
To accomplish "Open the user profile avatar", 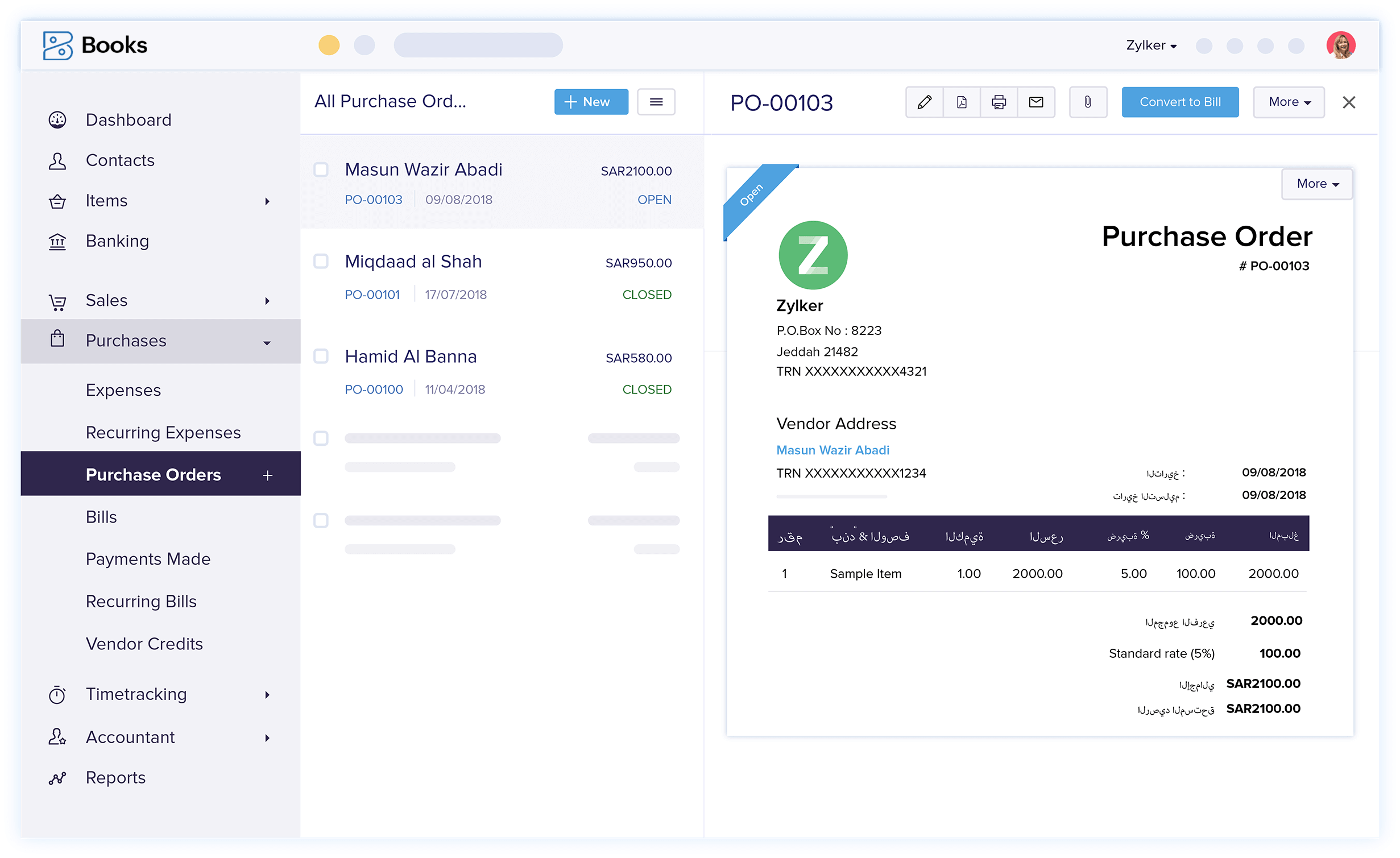I will (1340, 45).
